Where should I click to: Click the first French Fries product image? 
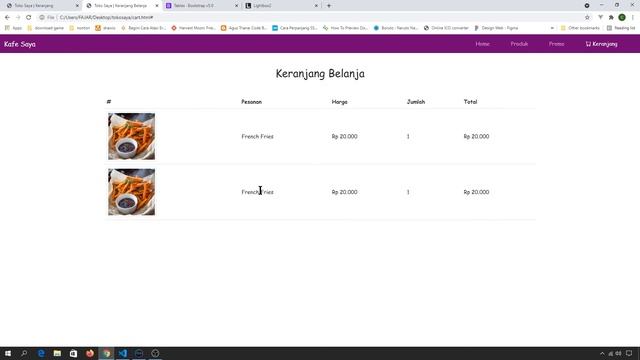[x=131, y=136]
